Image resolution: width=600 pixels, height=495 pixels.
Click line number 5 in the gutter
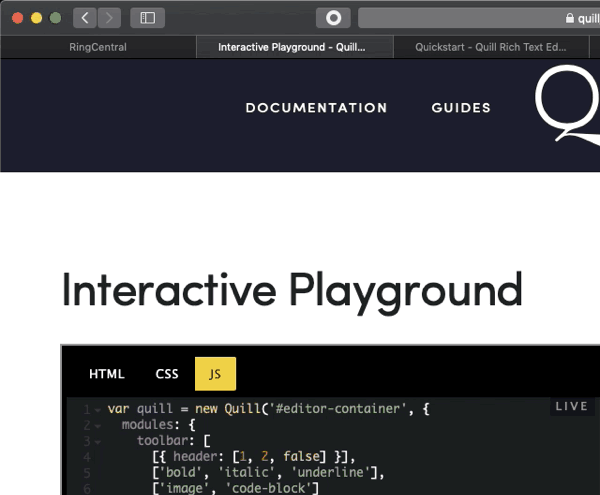pos(87,473)
